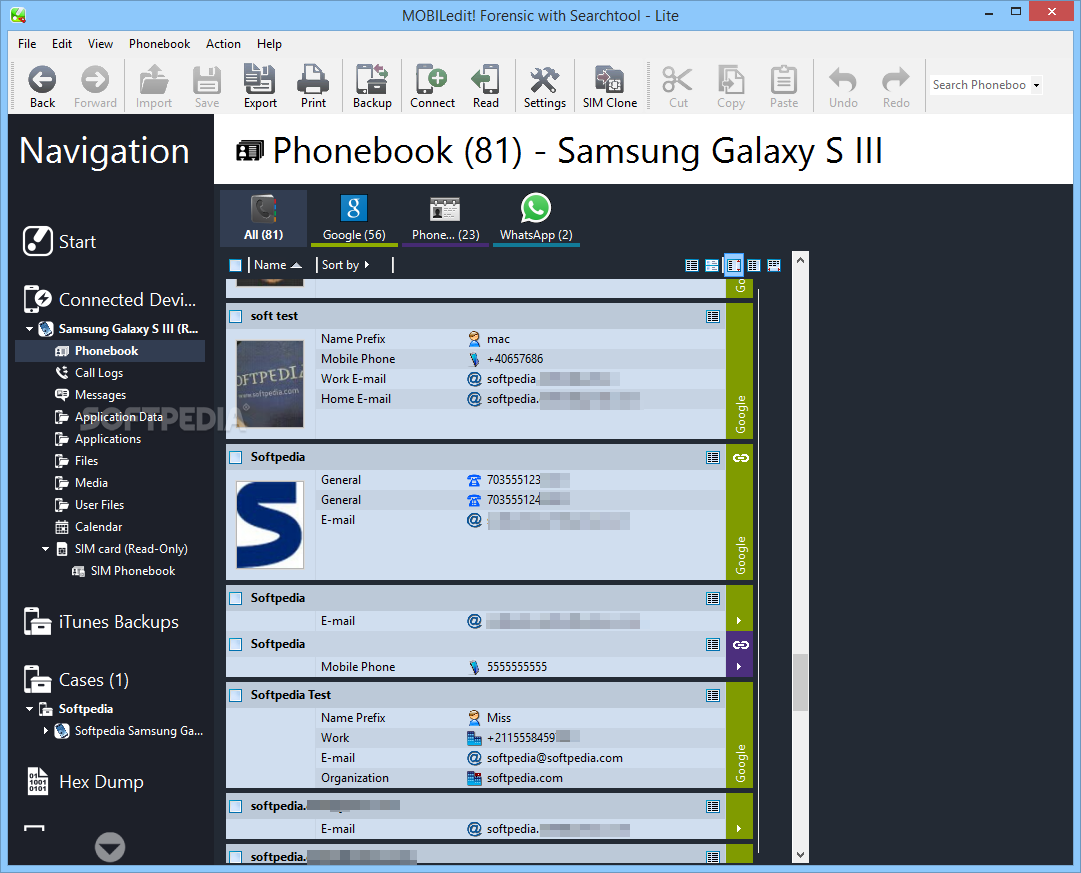Expand the Softpedia Mobile Phone contact arrow

[739, 667]
